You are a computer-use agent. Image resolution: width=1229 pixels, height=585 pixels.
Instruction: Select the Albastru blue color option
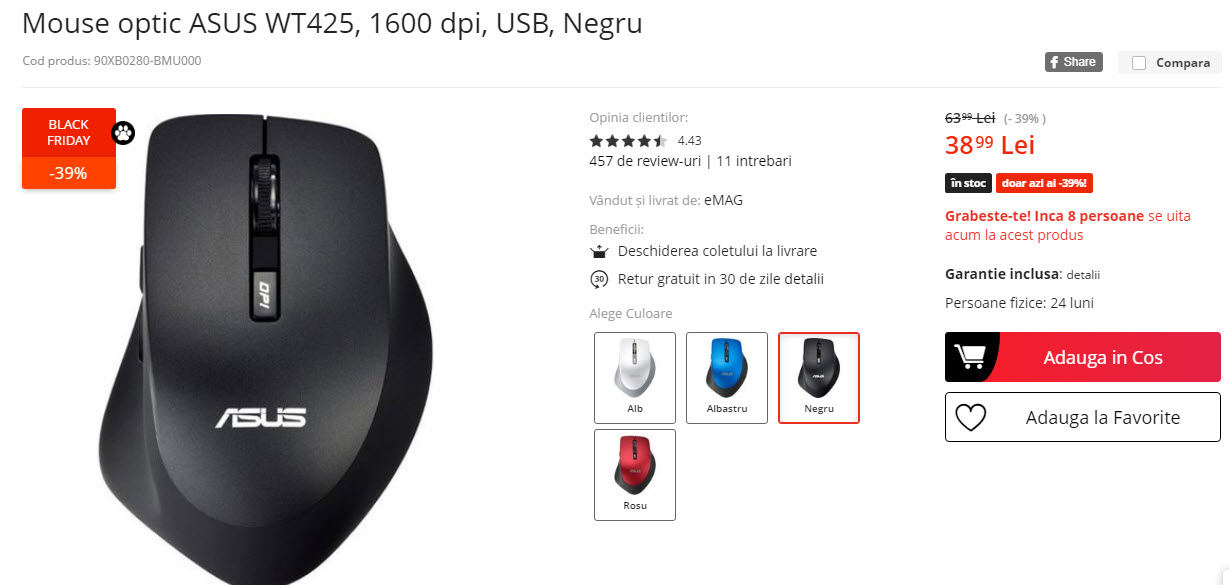pyautogui.click(x=727, y=378)
